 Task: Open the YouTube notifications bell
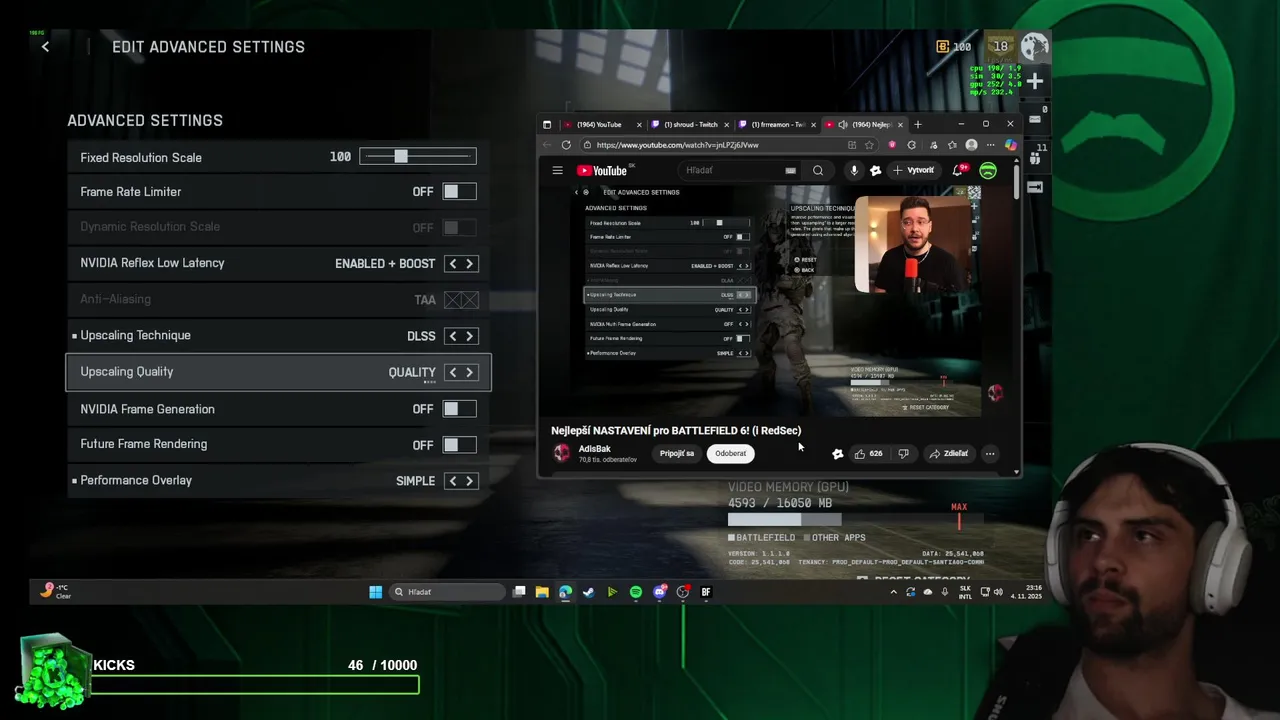(958, 171)
